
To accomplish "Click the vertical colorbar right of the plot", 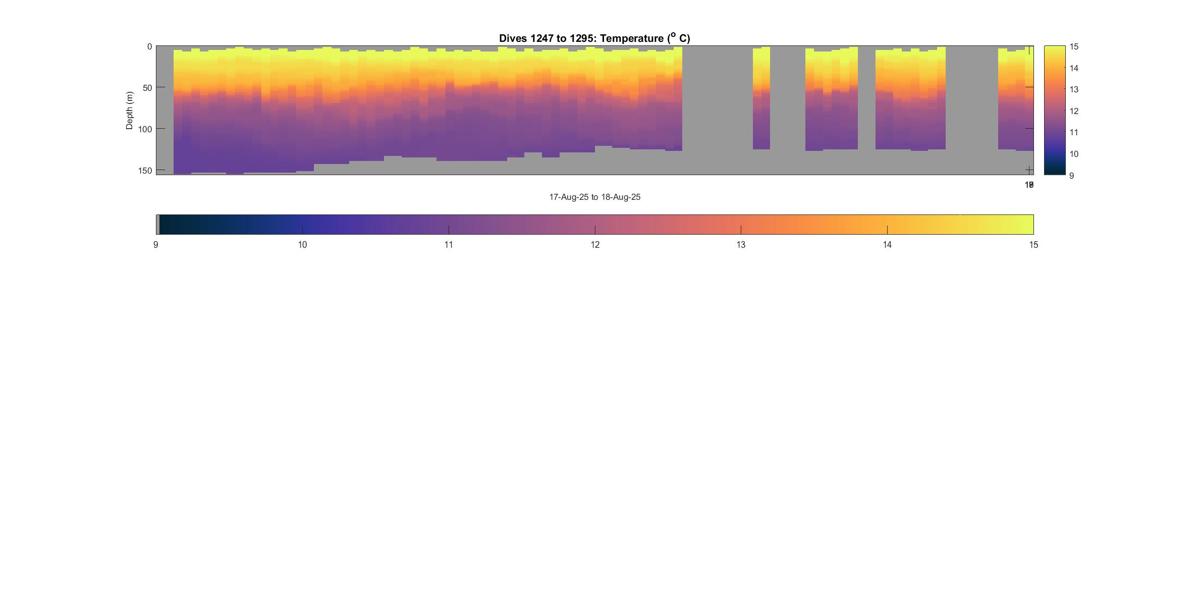I will coord(1053,110).
